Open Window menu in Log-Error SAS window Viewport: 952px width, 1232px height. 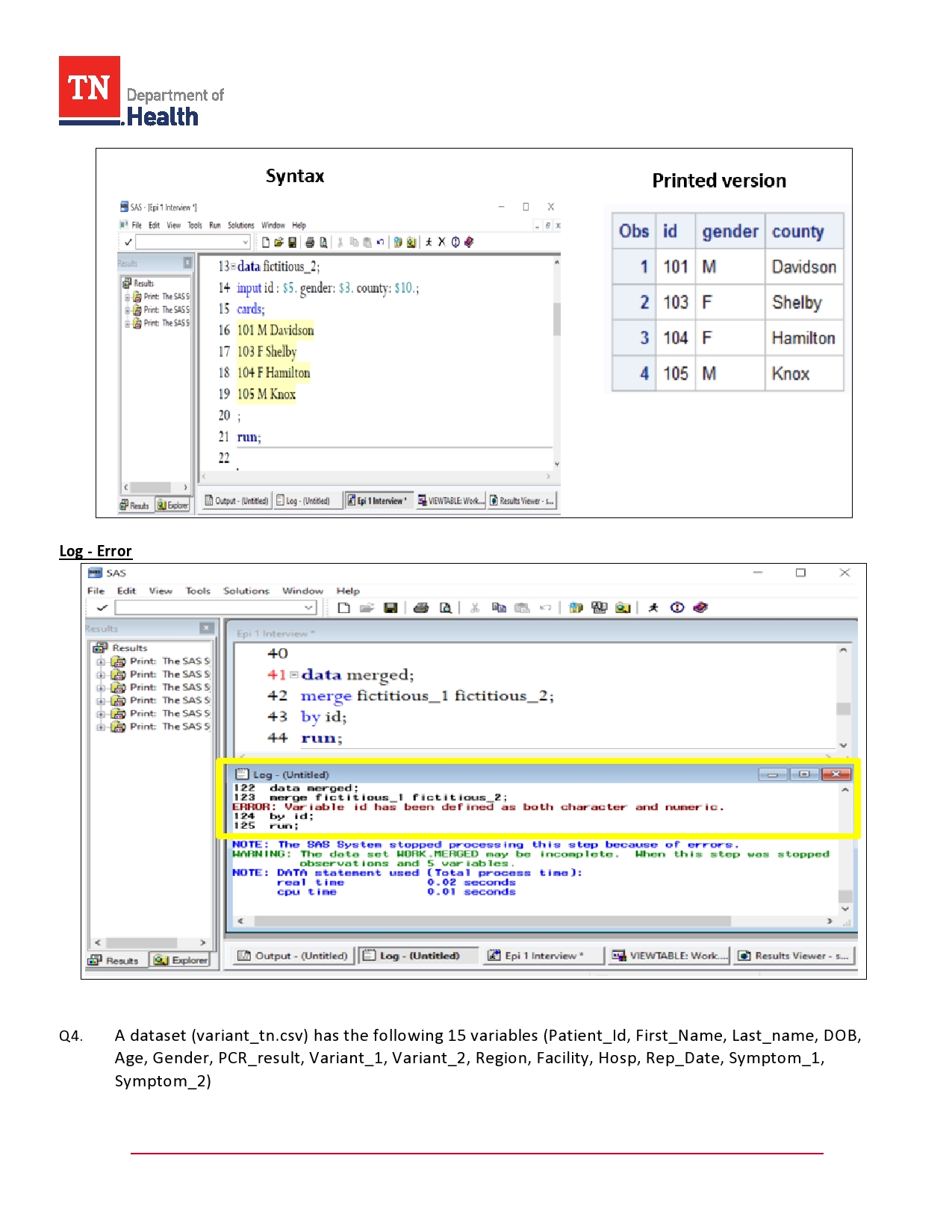[x=302, y=591]
